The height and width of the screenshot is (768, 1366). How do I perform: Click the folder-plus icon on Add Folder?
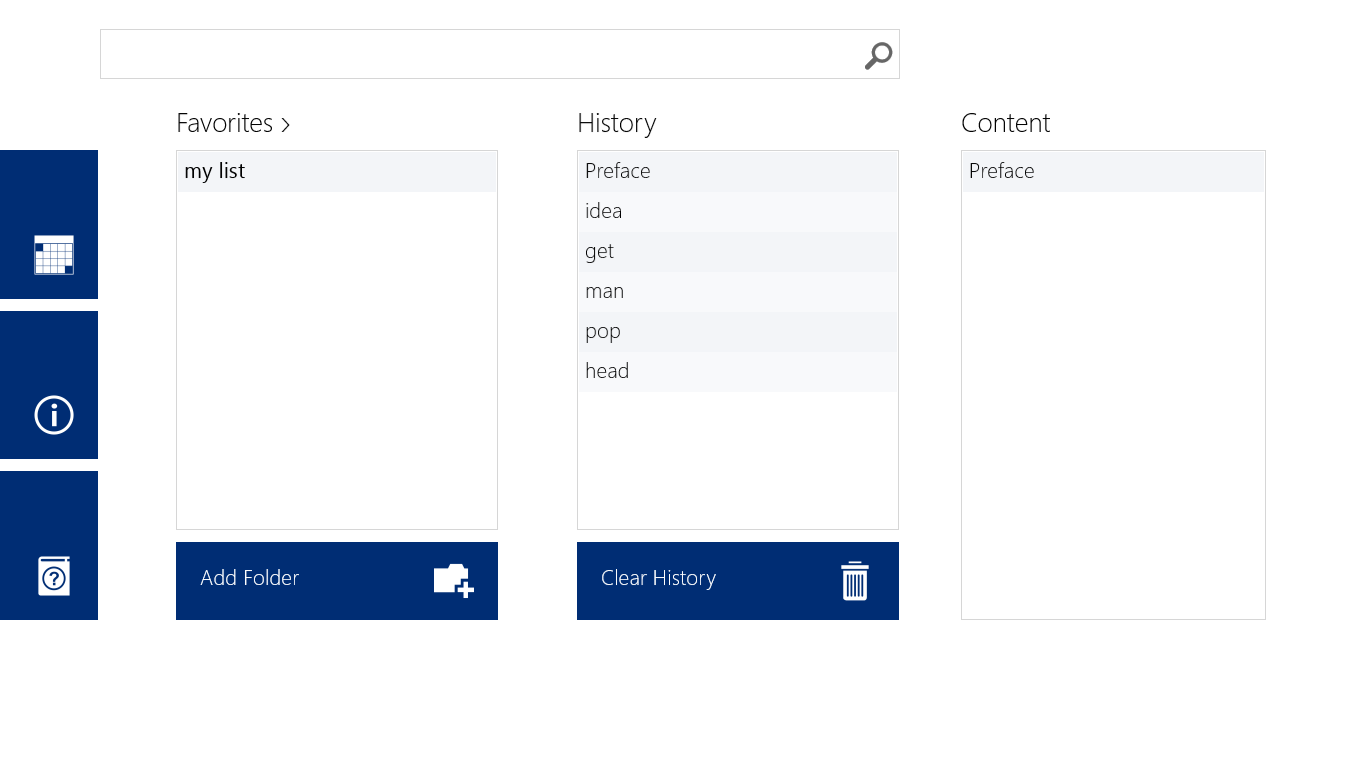pyautogui.click(x=453, y=581)
